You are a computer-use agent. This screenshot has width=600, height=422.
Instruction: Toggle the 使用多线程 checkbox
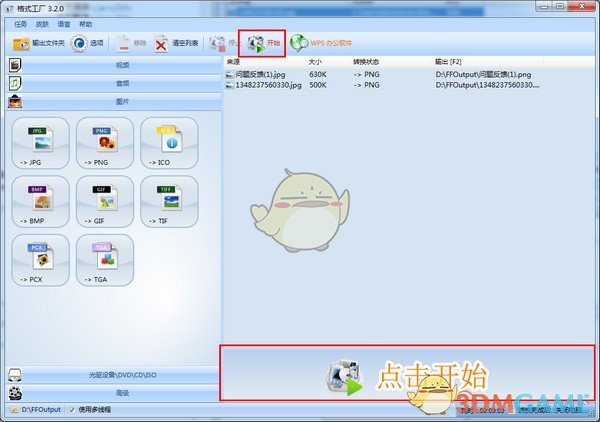pos(72,410)
